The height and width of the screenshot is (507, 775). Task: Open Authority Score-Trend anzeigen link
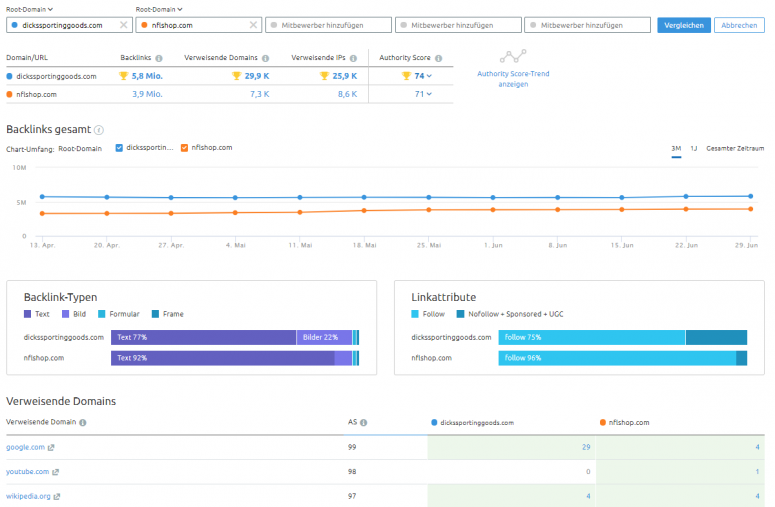pos(513,79)
